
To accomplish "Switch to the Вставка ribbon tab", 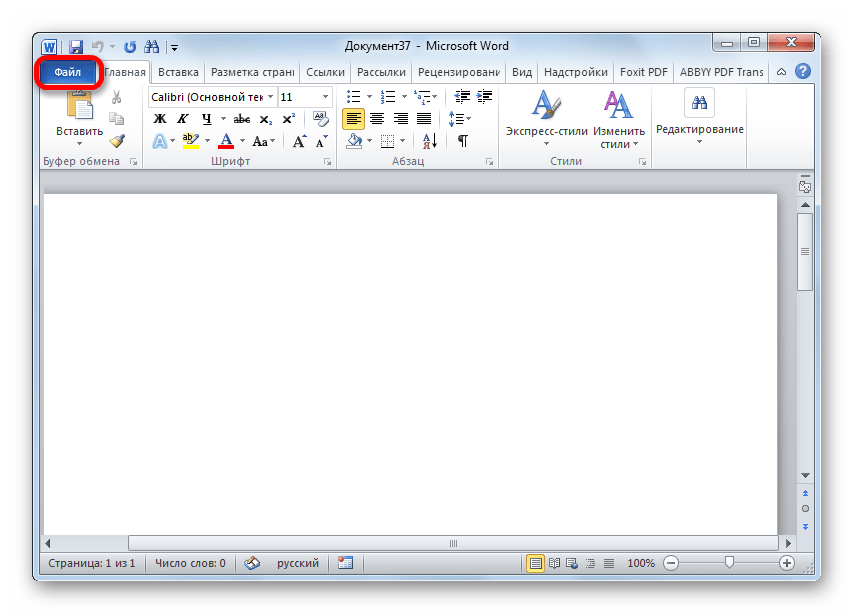I will point(176,72).
